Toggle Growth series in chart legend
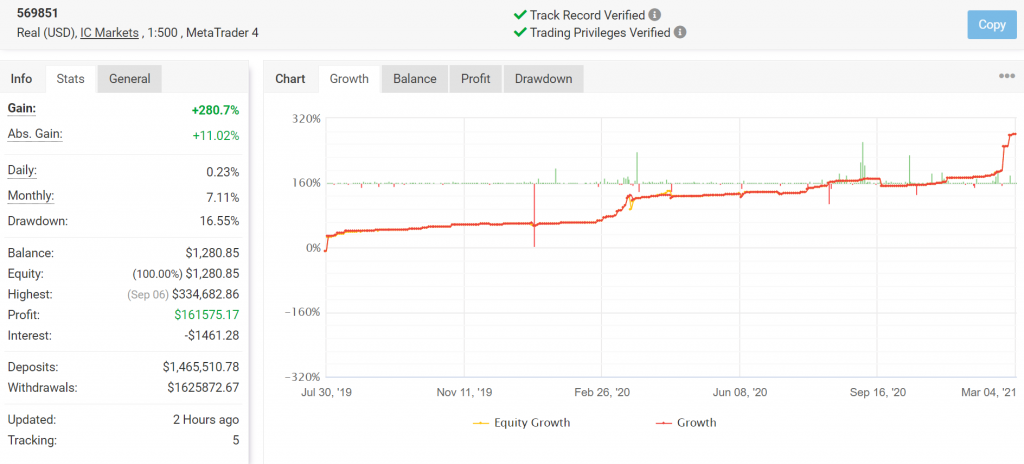The height and width of the screenshot is (464, 1024). [685, 422]
